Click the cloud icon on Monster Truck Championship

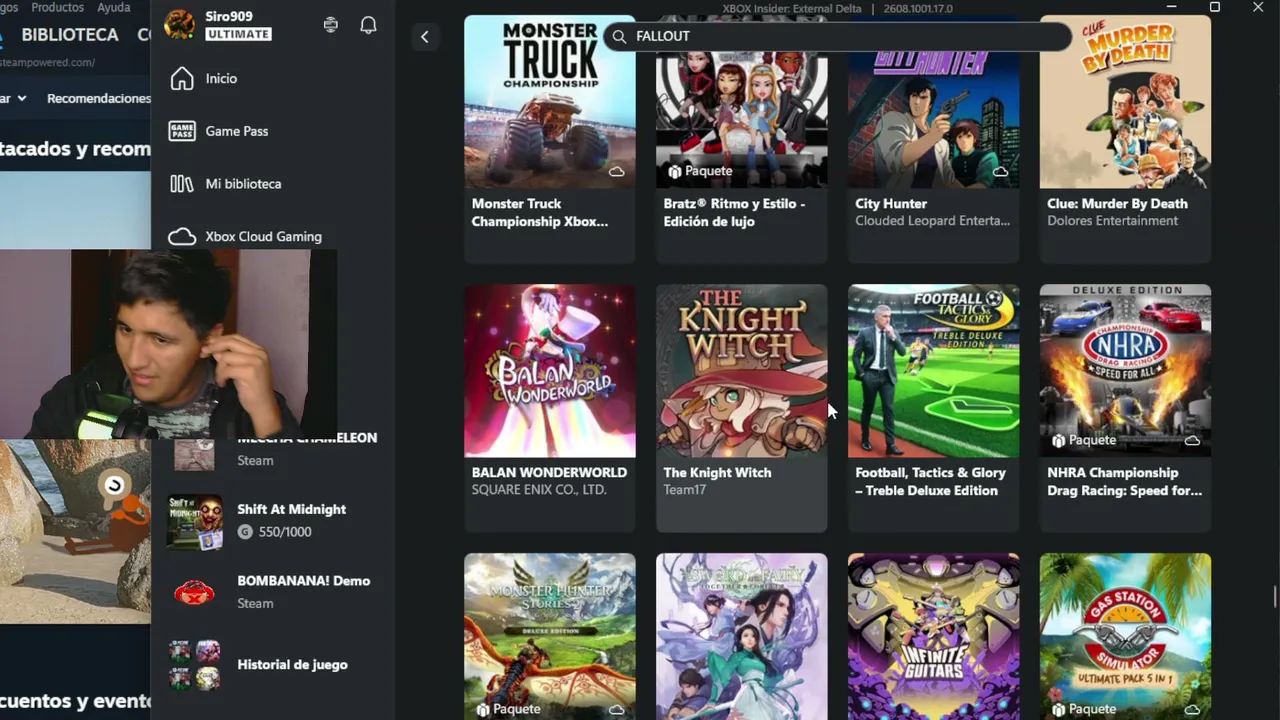(x=617, y=171)
